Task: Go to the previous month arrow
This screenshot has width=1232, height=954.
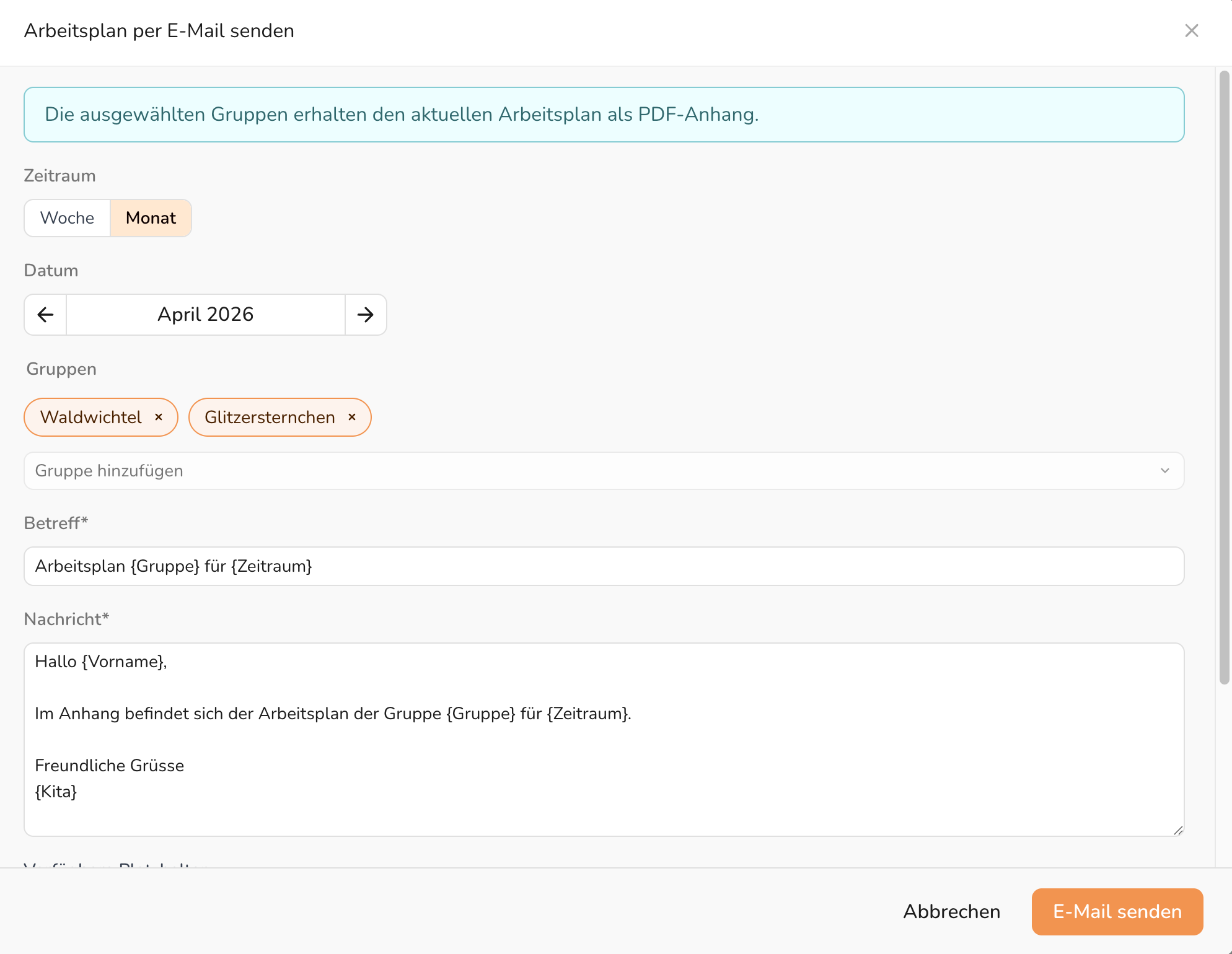Action: click(x=45, y=315)
